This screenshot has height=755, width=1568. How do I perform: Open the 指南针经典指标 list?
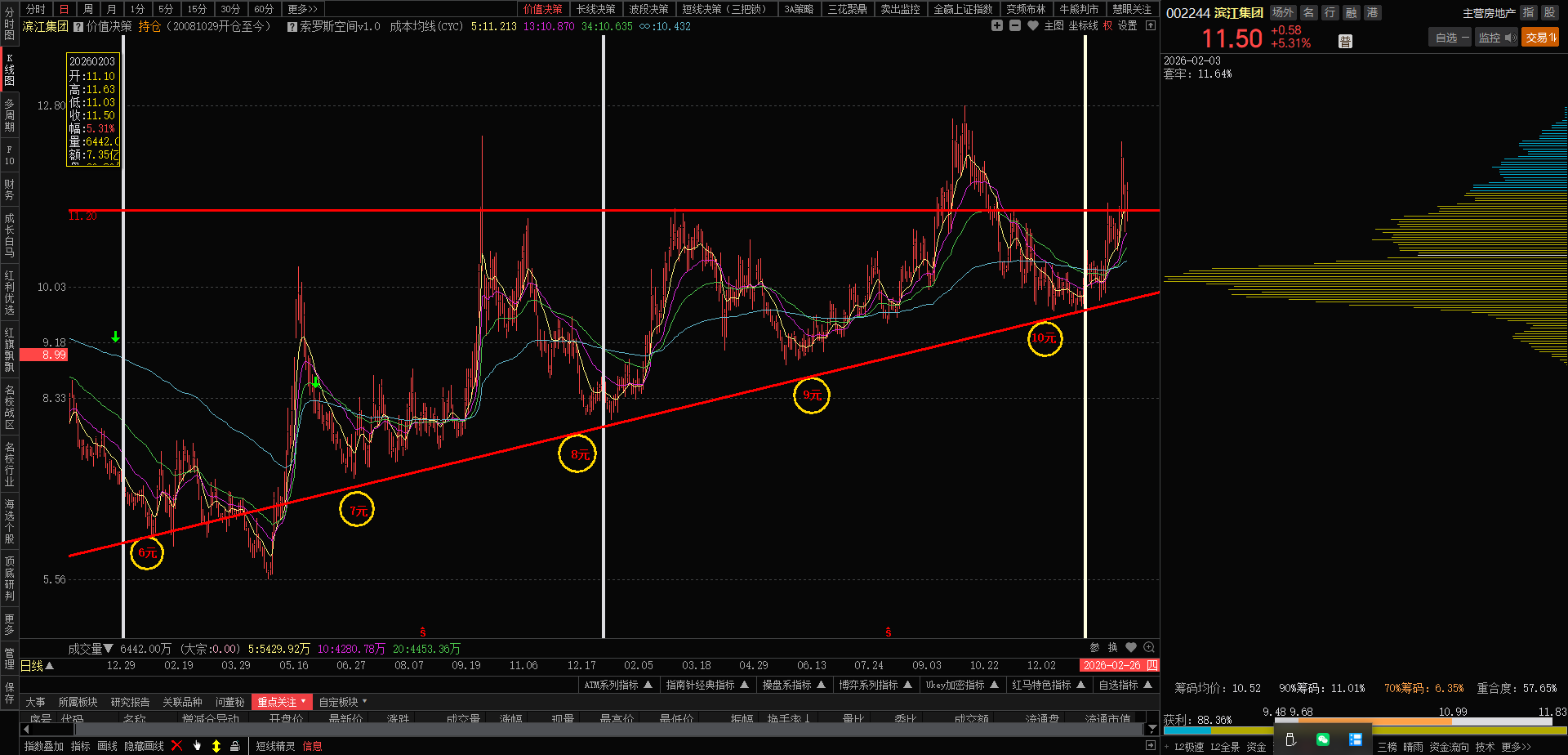pyautogui.click(x=707, y=685)
